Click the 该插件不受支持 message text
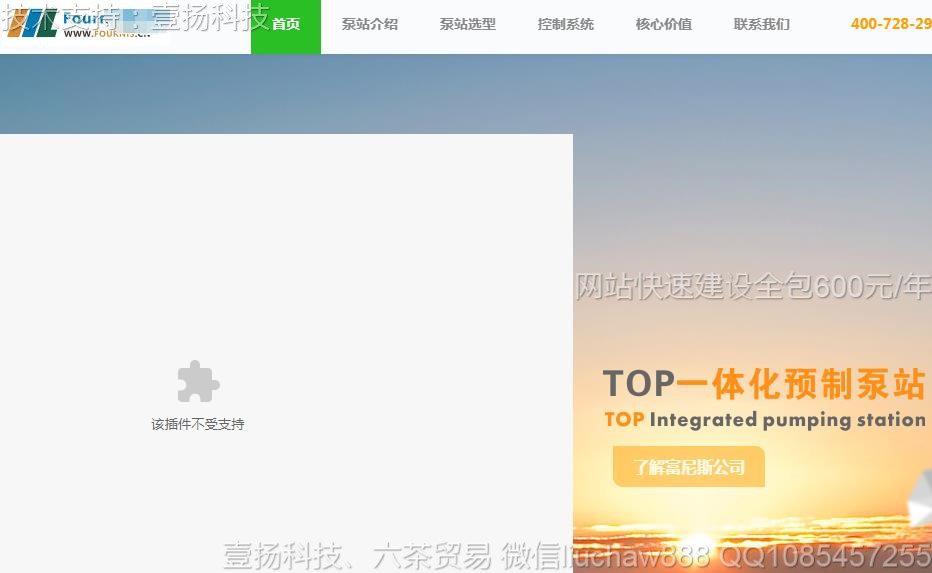This screenshot has width=932, height=573. pyautogui.click(x=197, y=424)
